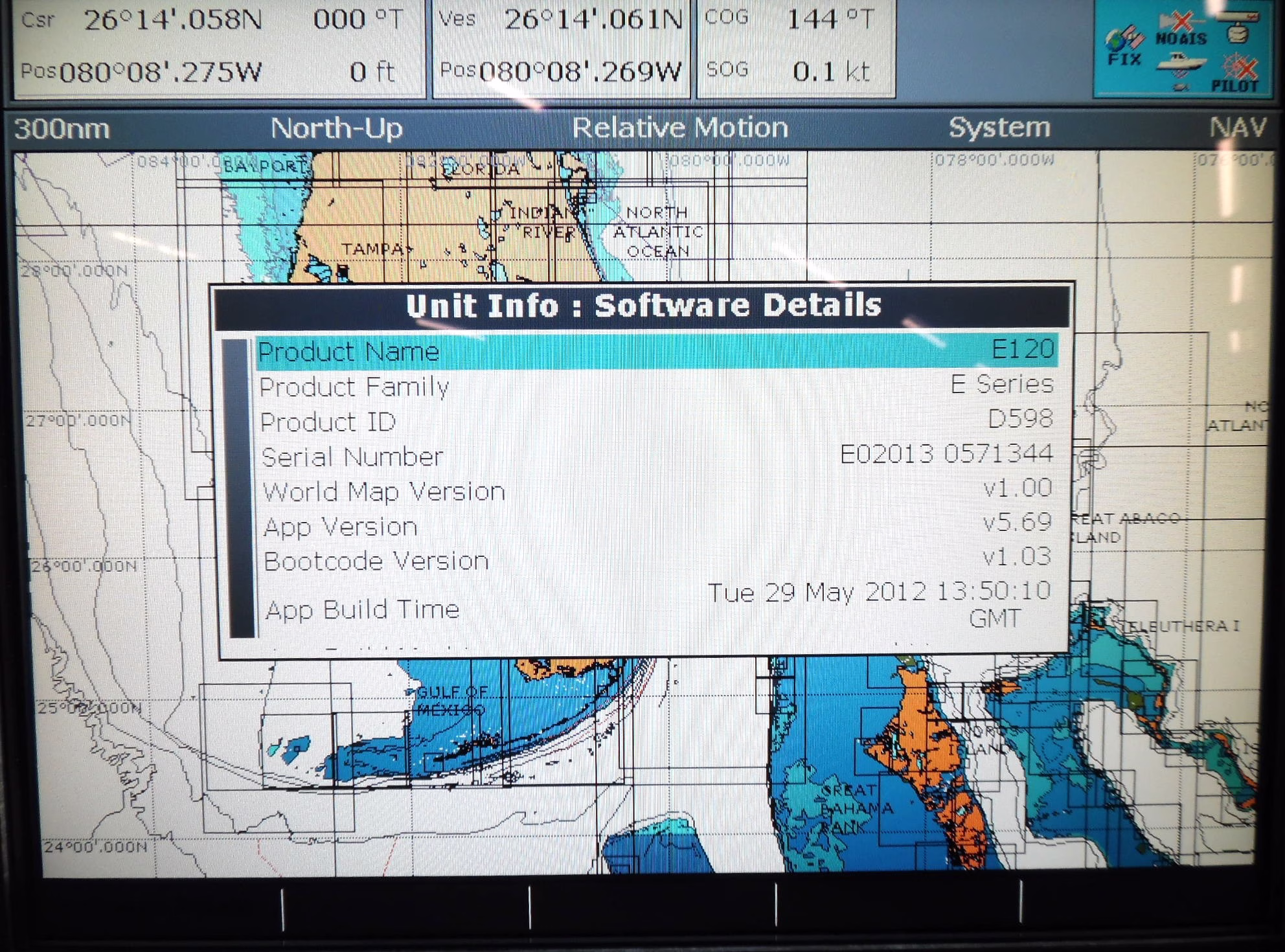Select the App Version v5.69 row
The width and height of the screenshot is (1285, 952).
(655, 525)
